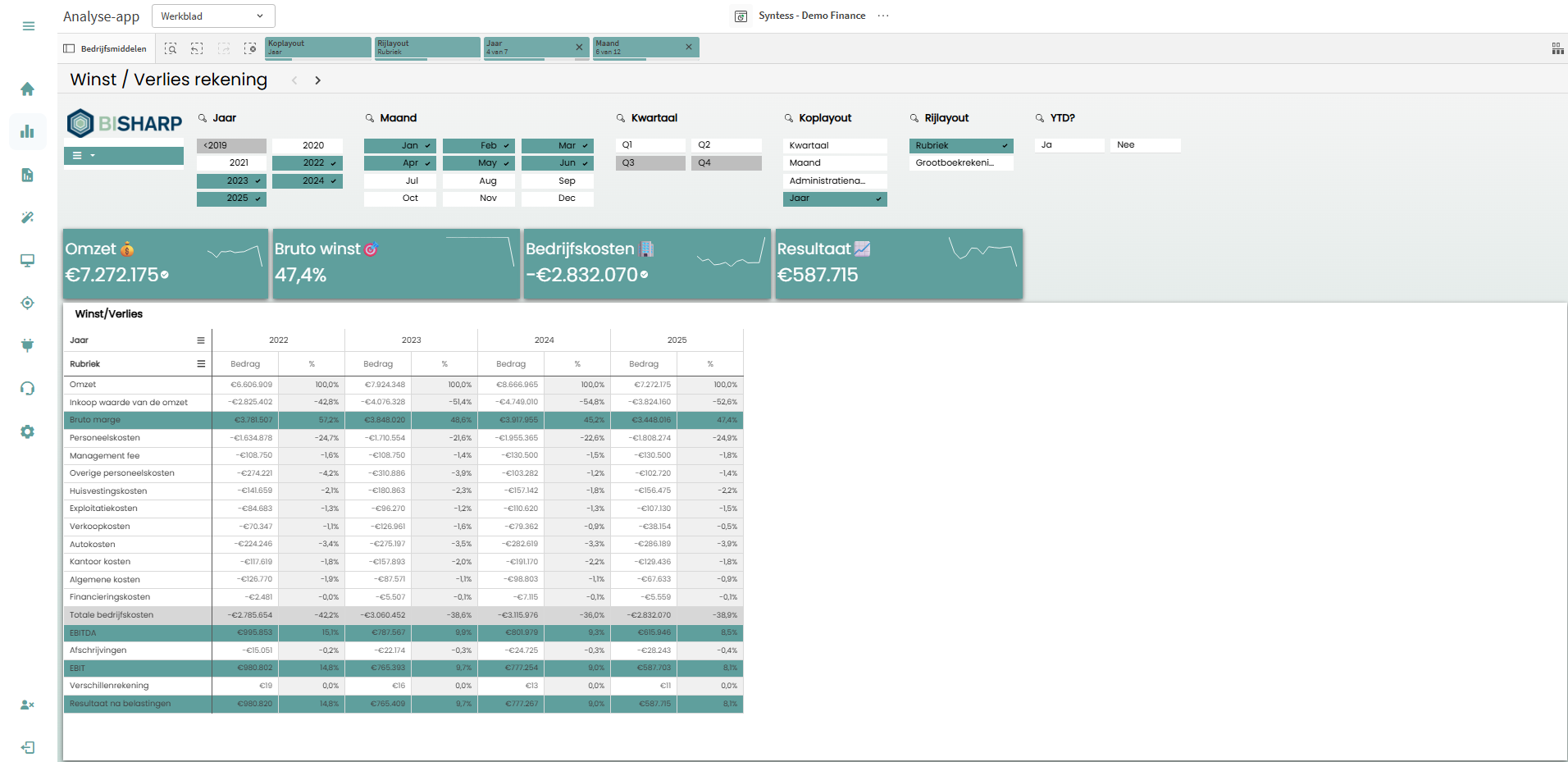Toggle the Bedrijfsmiddelen panel

(105, 48)
